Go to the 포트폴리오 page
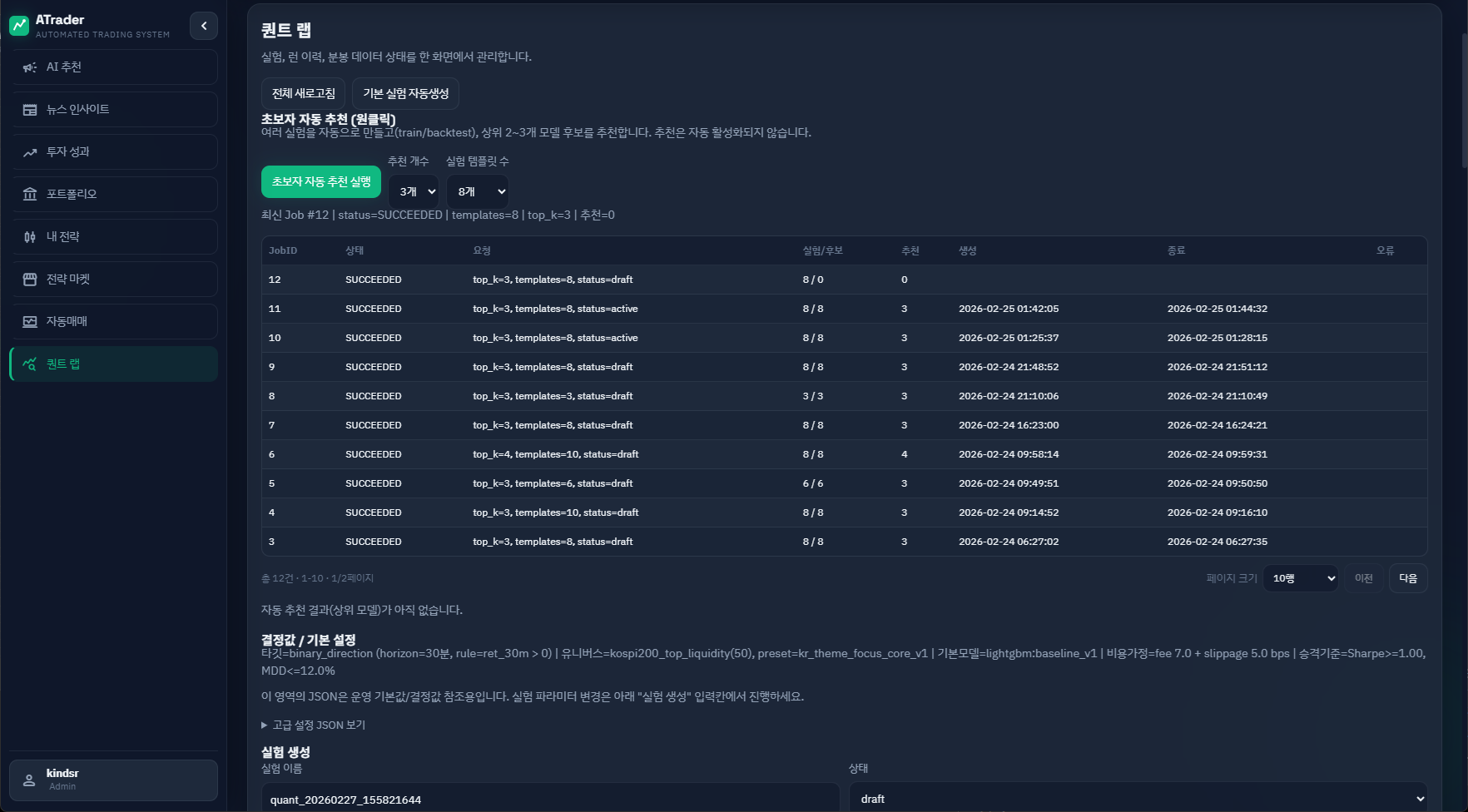This screenshot has height=812, width=1468. tap(114, 195)
